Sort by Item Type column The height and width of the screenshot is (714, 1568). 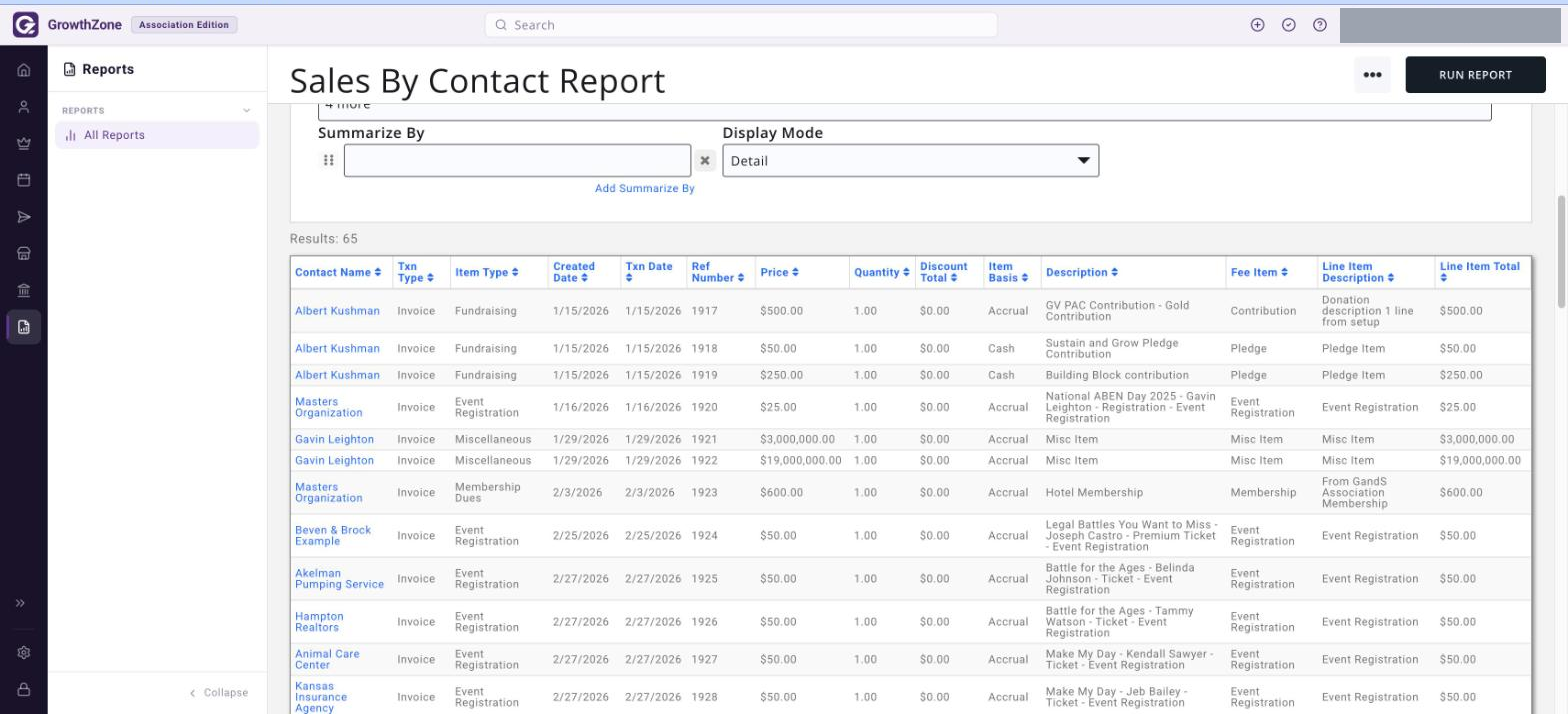(x=487, y=272)
